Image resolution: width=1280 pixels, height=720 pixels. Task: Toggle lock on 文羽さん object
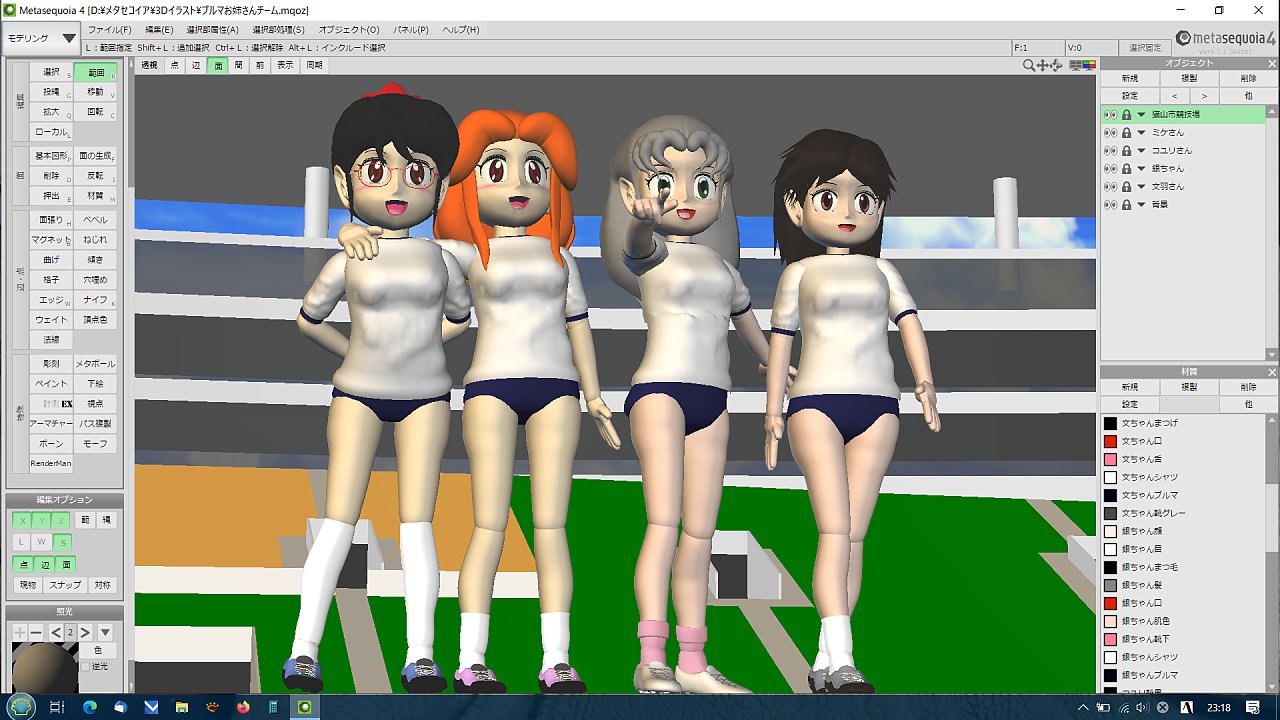pos(1126,187)
